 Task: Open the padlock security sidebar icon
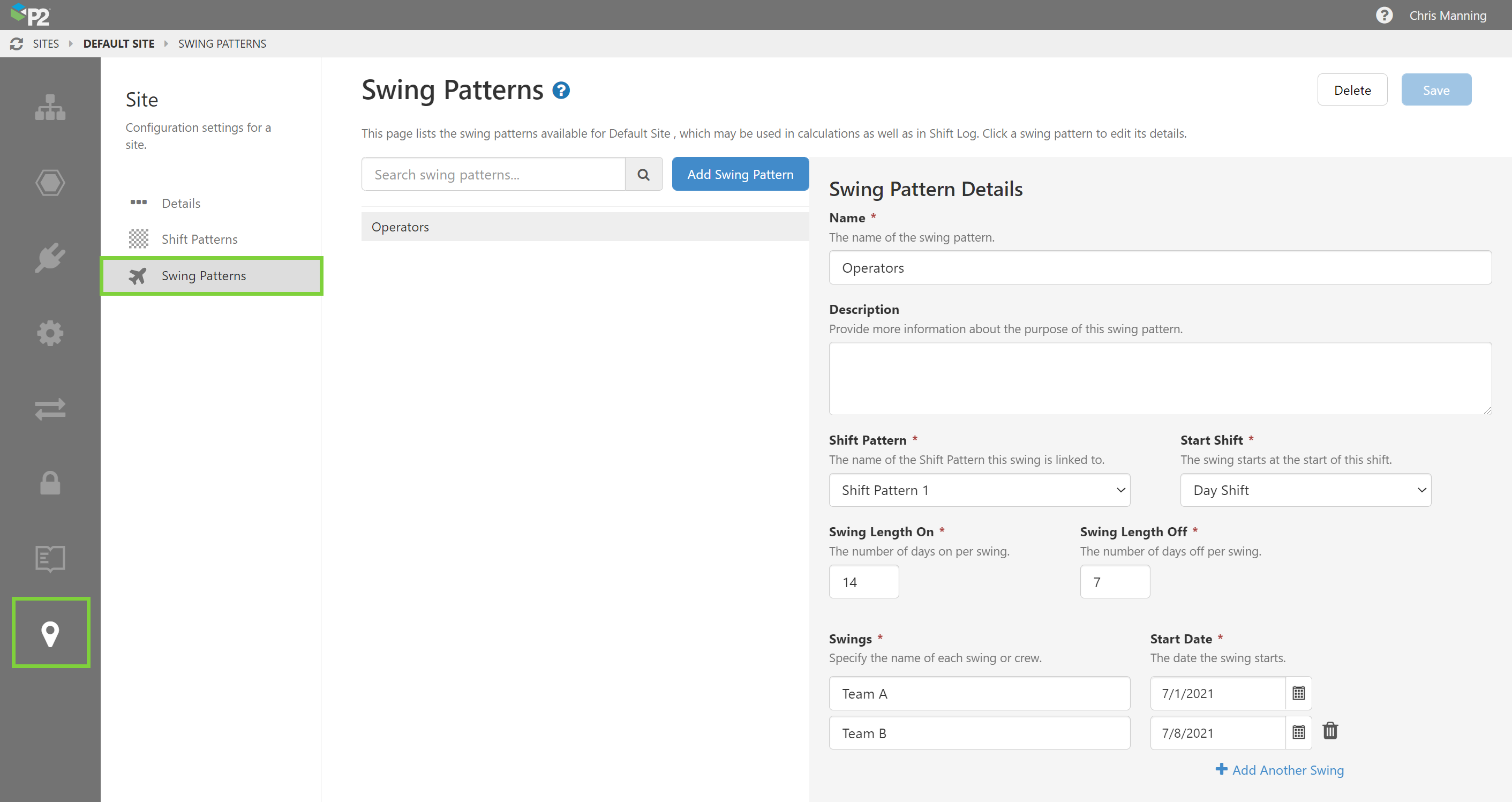coord(50,483)
